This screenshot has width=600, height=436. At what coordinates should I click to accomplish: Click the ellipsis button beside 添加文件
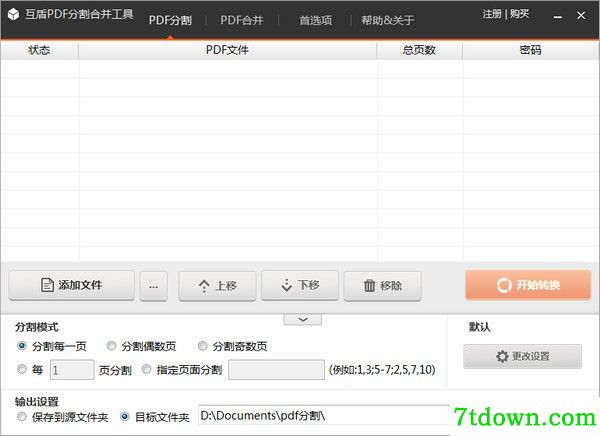(153, 286)
